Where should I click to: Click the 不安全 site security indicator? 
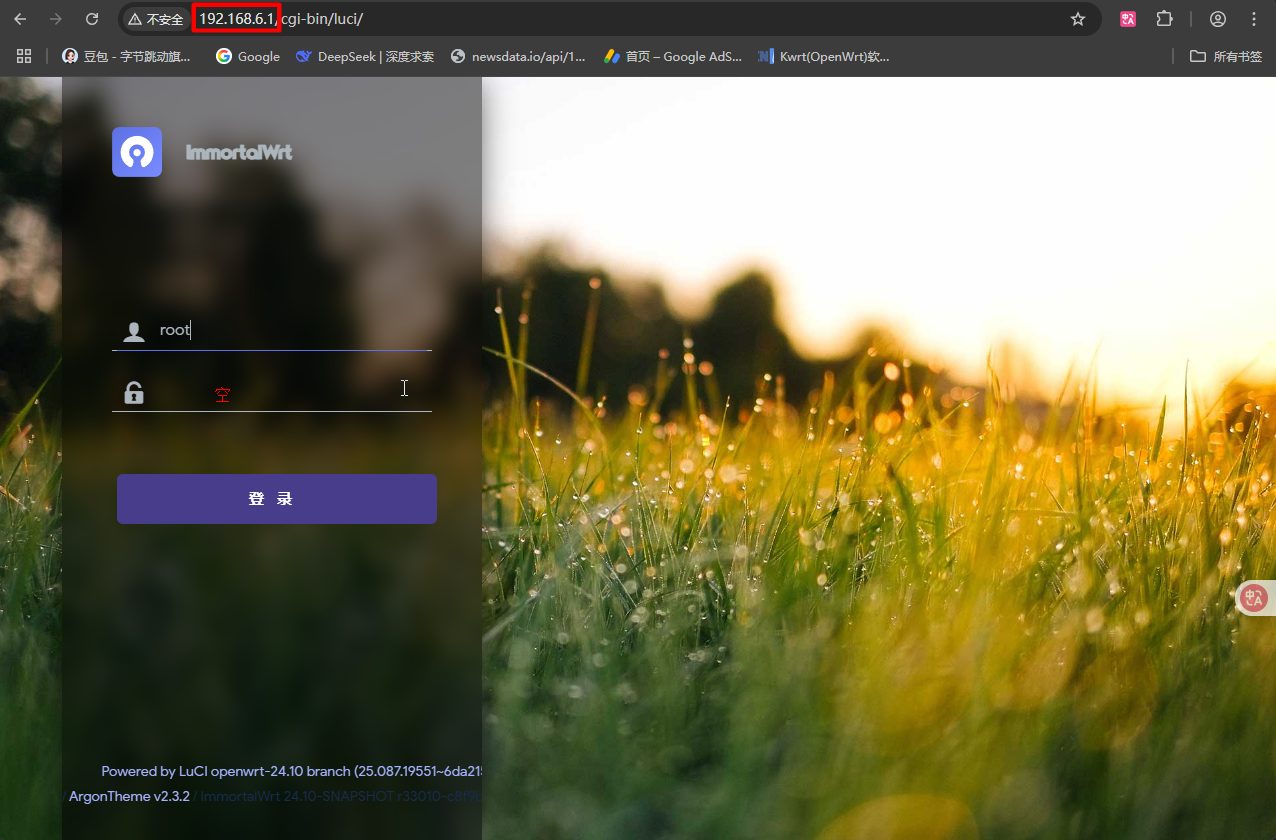(156, 19)
